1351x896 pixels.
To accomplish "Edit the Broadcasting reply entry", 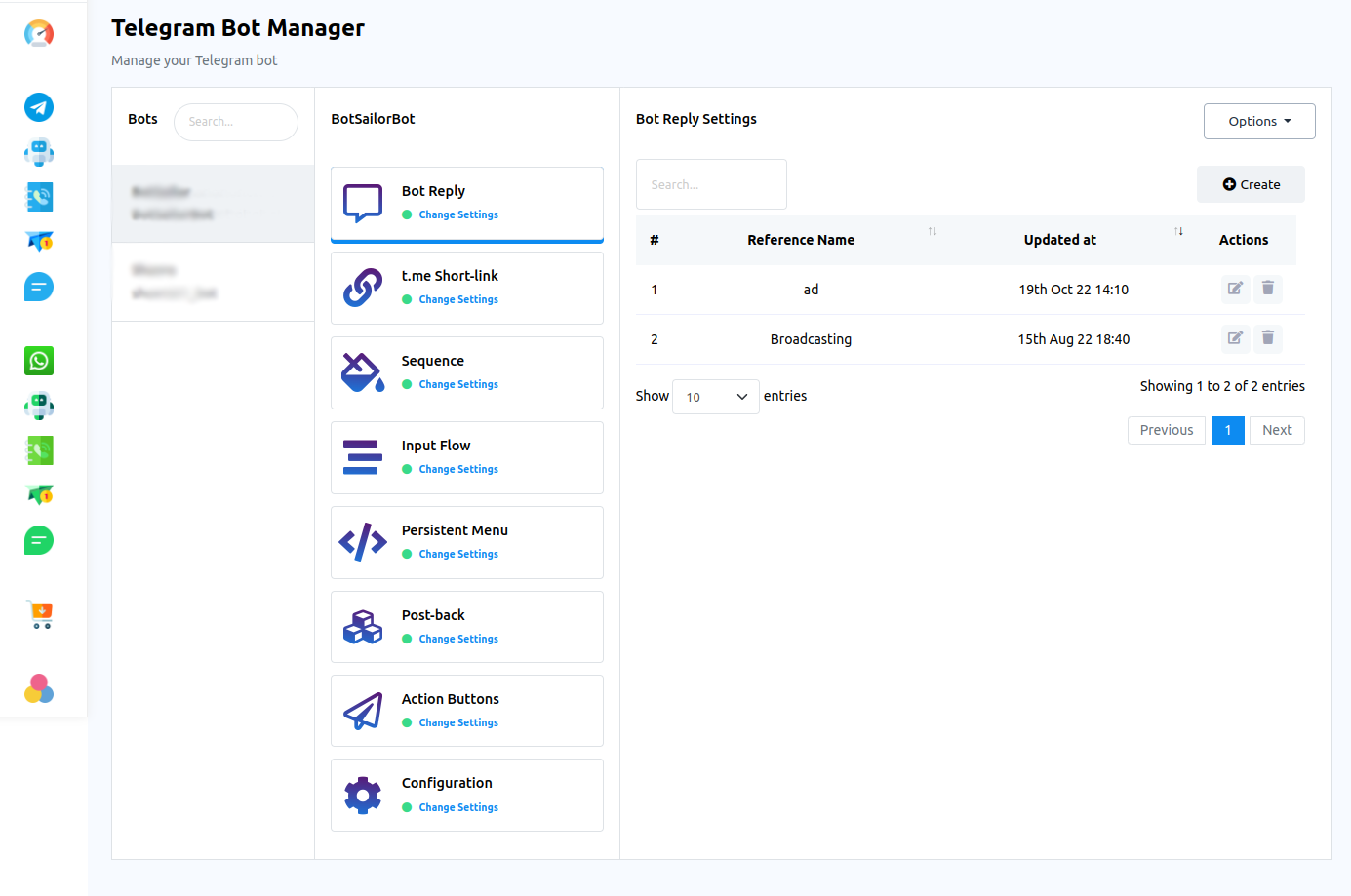I will click(1235, 338).
